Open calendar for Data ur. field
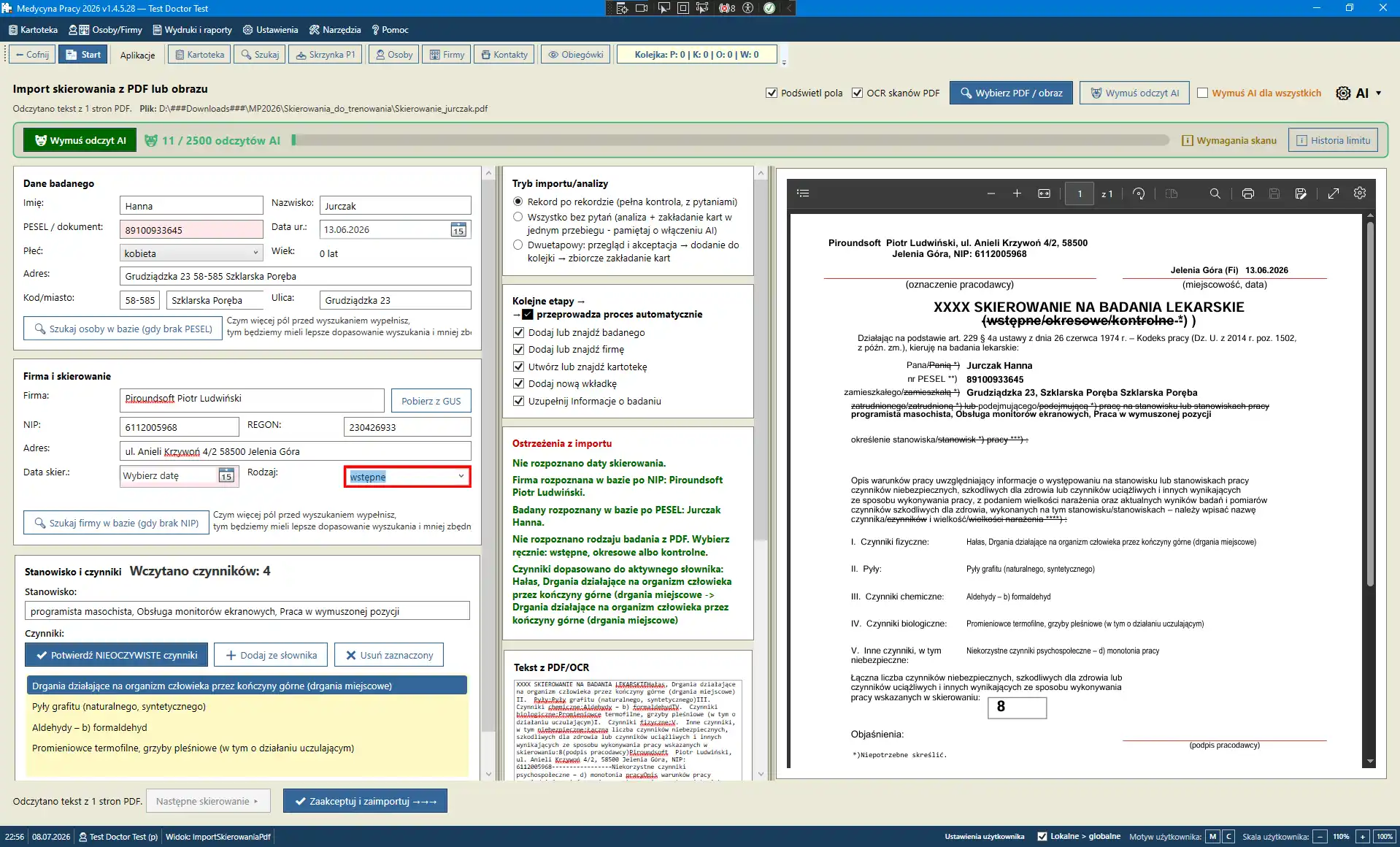This screenshot has height=847, width=1400. (458, 230)
